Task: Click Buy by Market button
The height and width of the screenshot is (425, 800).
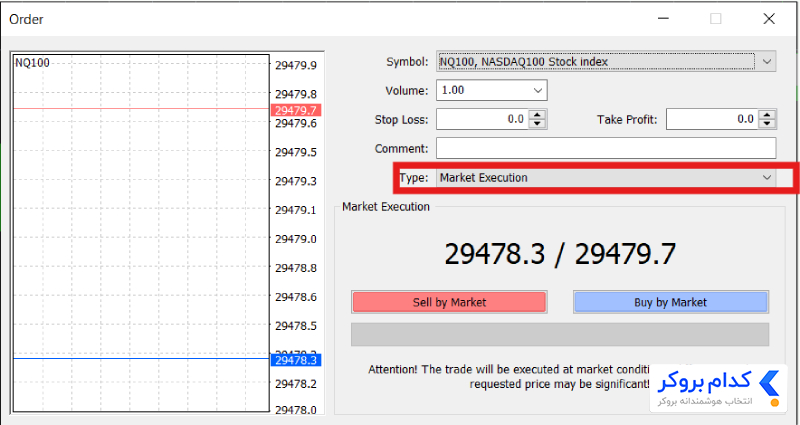Action: [670, 302]
